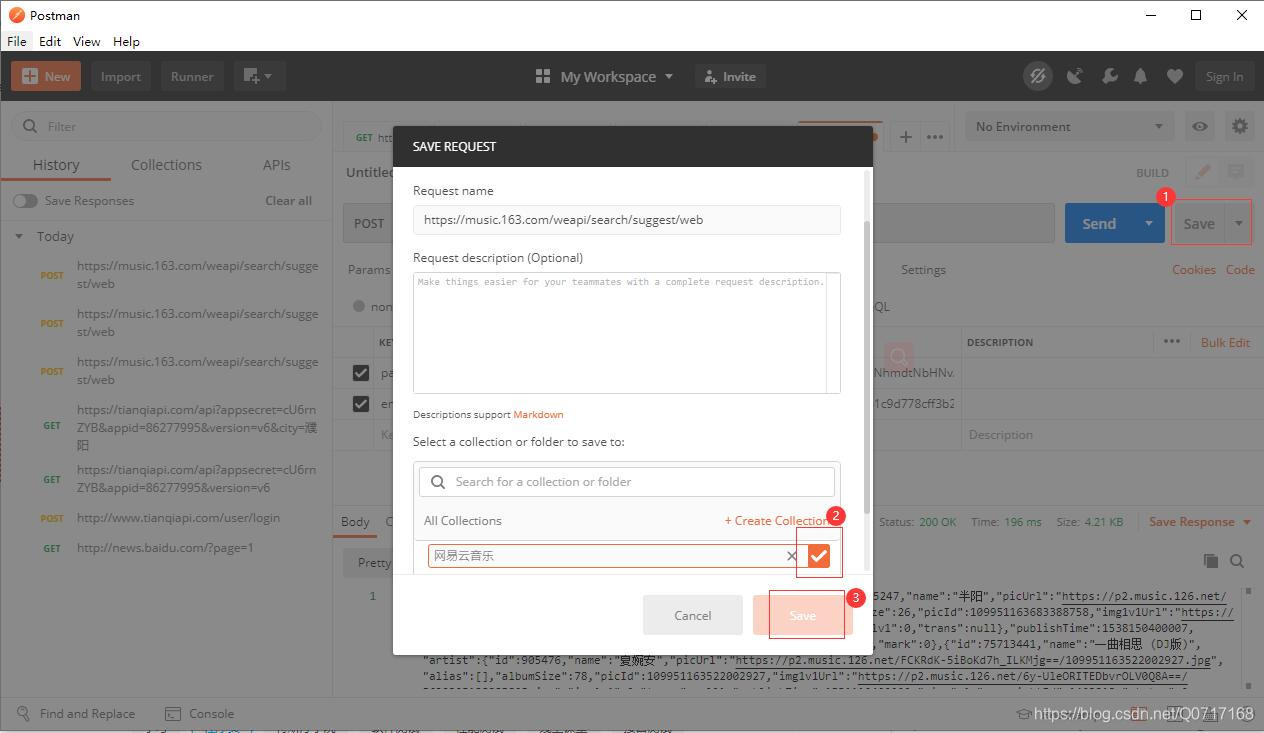Click Clear all in history
Viewport: 1264px width, 733px height.
point(288,201)
